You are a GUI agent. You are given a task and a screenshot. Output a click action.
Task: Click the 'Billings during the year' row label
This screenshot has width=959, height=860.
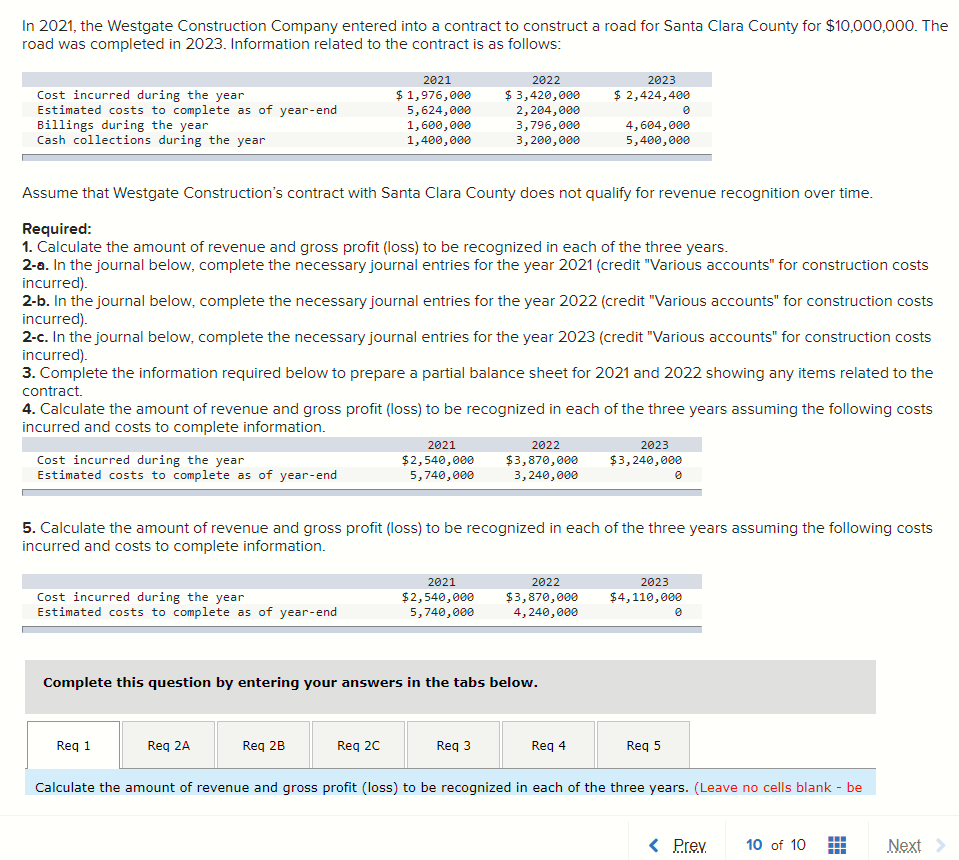[122, 125]
